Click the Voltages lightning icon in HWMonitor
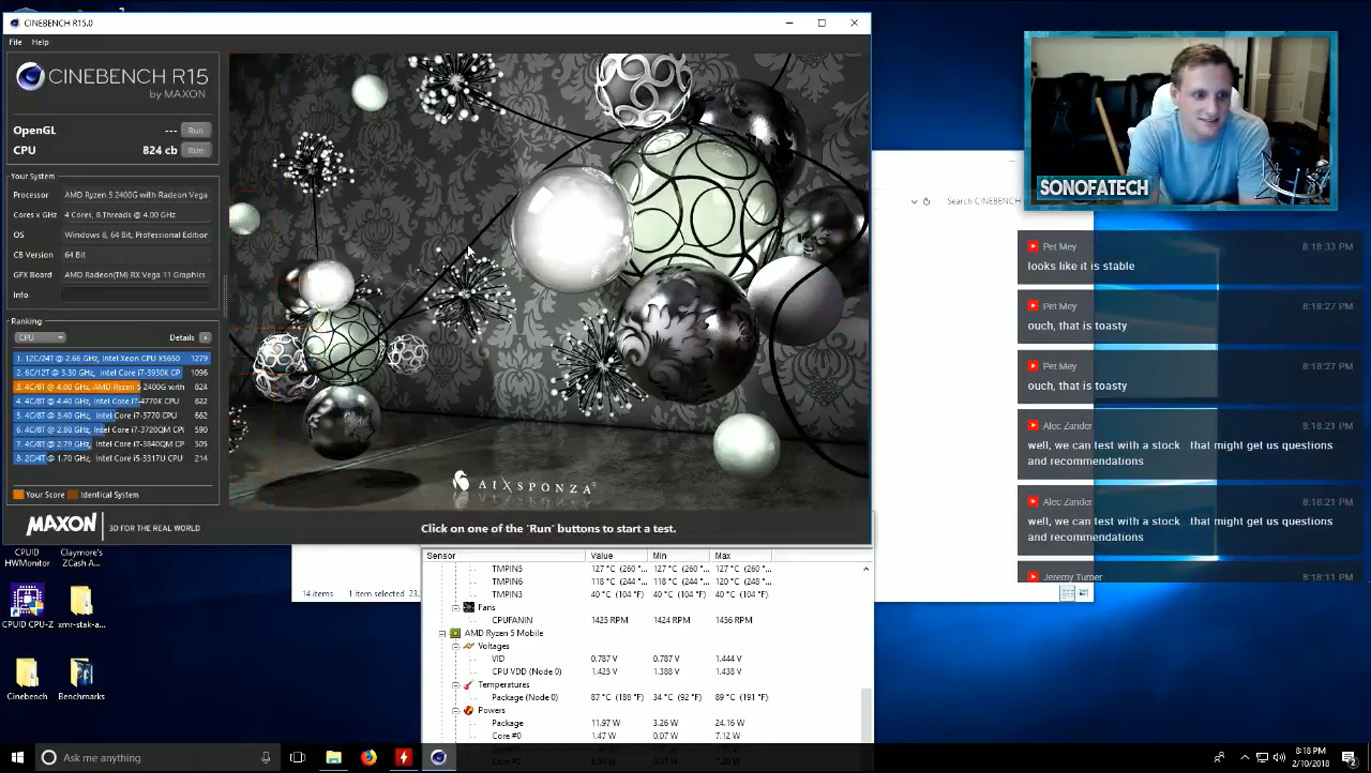This screenshot has width=1371, height=773. pos(469,646)
